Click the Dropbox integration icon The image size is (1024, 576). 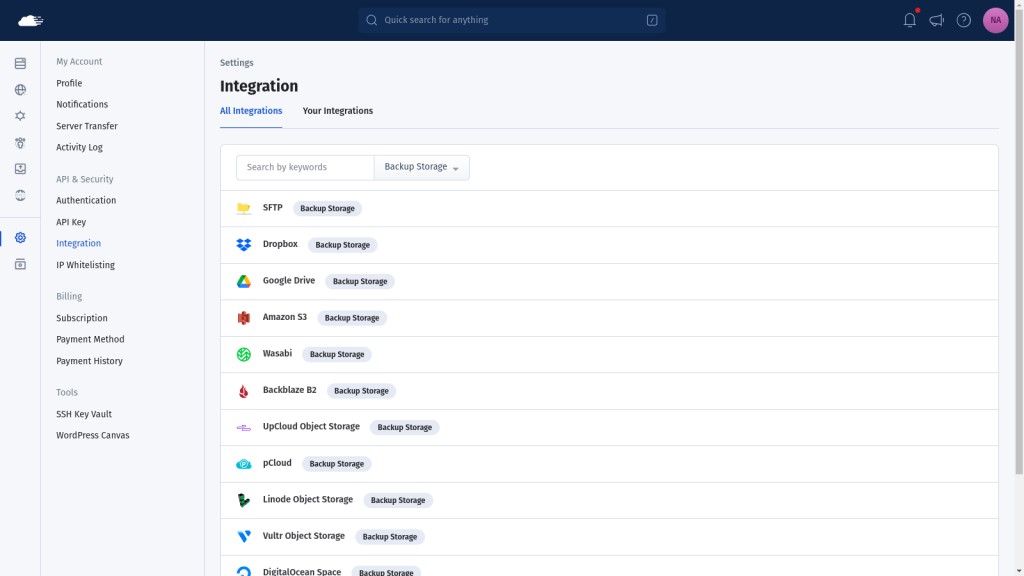coord(244,245)
